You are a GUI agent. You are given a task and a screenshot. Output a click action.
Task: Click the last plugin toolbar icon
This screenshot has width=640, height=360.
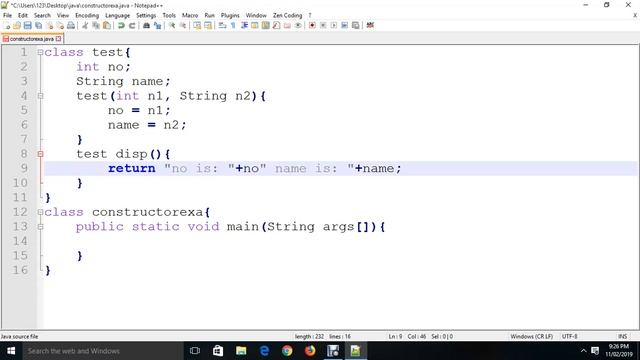click(x=370, y=25)
